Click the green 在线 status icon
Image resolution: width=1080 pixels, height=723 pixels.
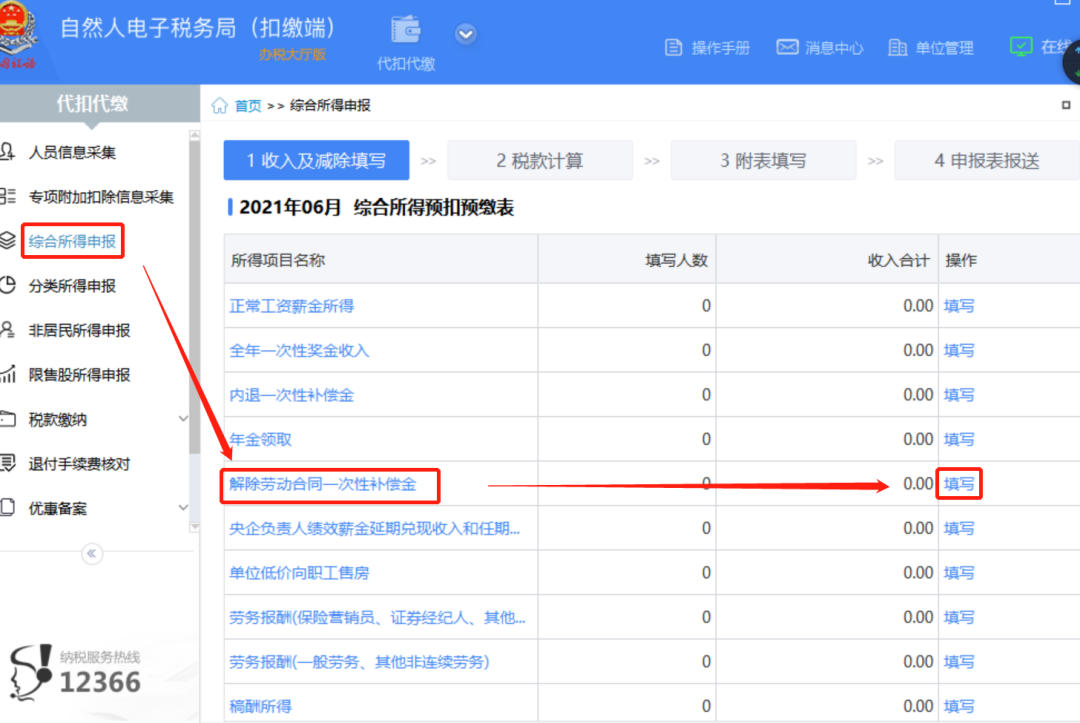click(x=1020, y=46)
